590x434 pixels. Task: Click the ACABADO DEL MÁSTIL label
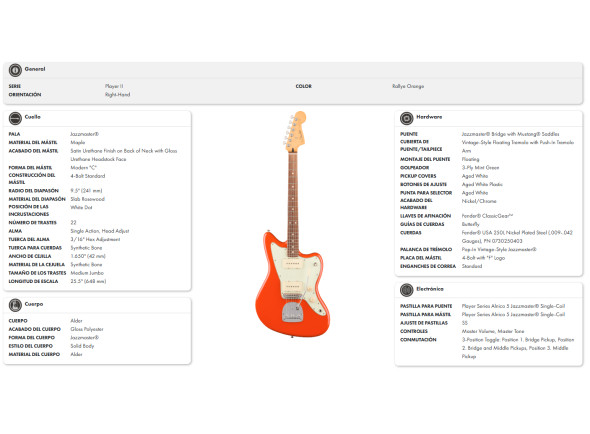point(33,151)
